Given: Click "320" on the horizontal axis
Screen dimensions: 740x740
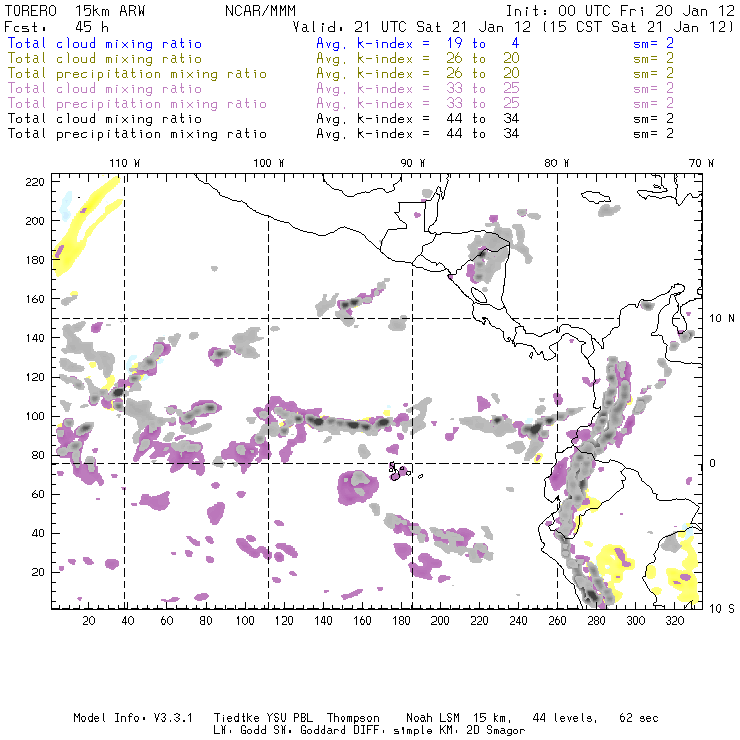Looking at the screenshot, I should 674,621.
